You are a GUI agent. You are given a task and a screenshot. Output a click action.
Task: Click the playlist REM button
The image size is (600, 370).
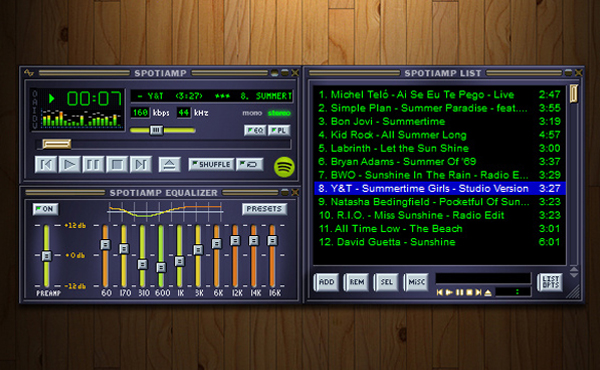pyautogui.click(x=356, y=282)
